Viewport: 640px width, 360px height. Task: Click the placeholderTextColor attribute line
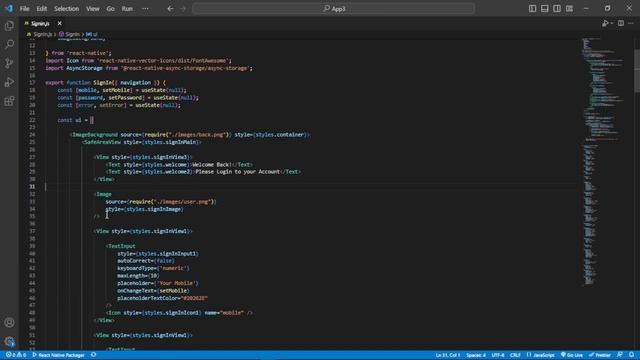pyautogui.click(x=162, y=298)
